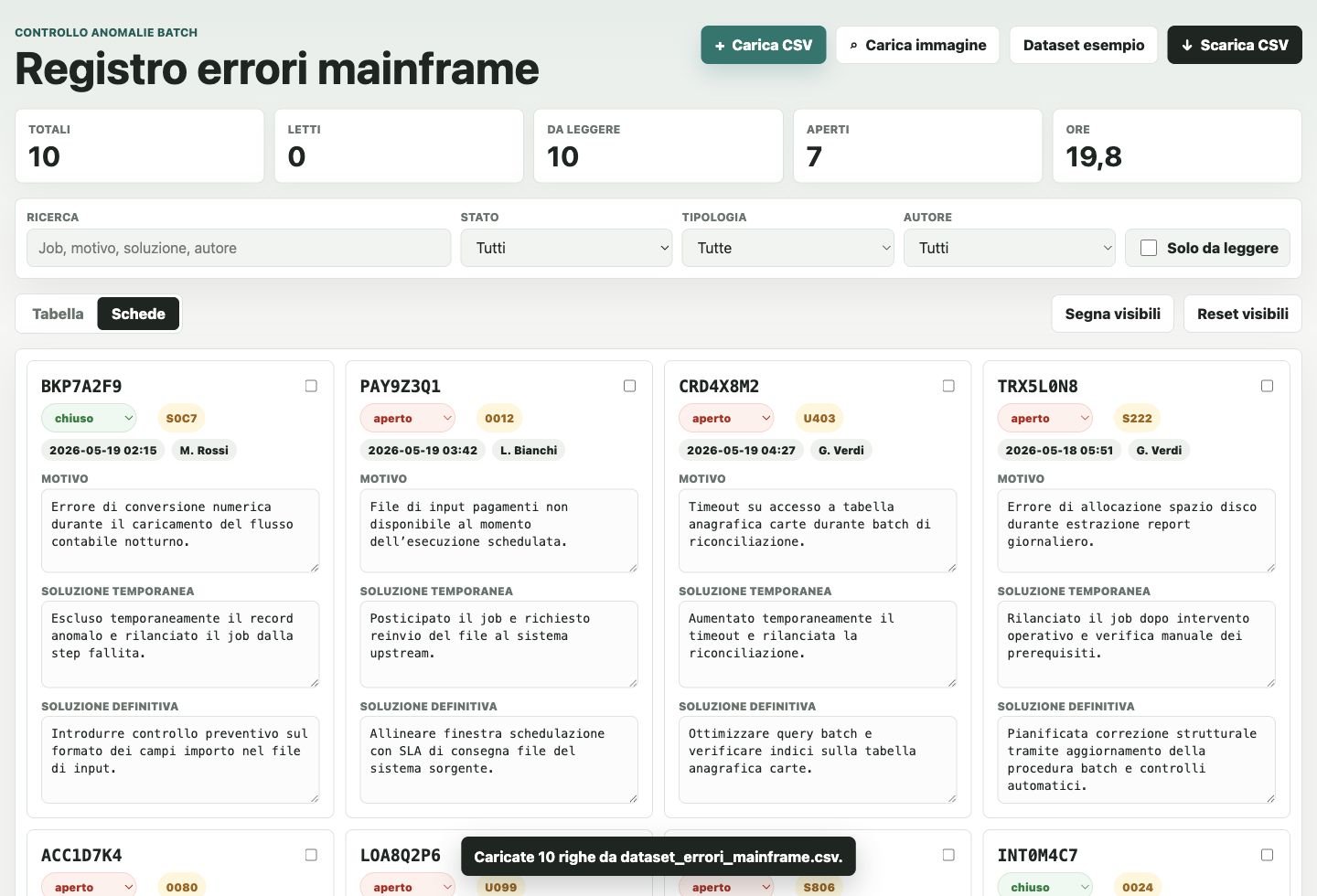Screen dimensions: 1317x896
Task: Focus the Ricerca search field
Action: point(239,248)
